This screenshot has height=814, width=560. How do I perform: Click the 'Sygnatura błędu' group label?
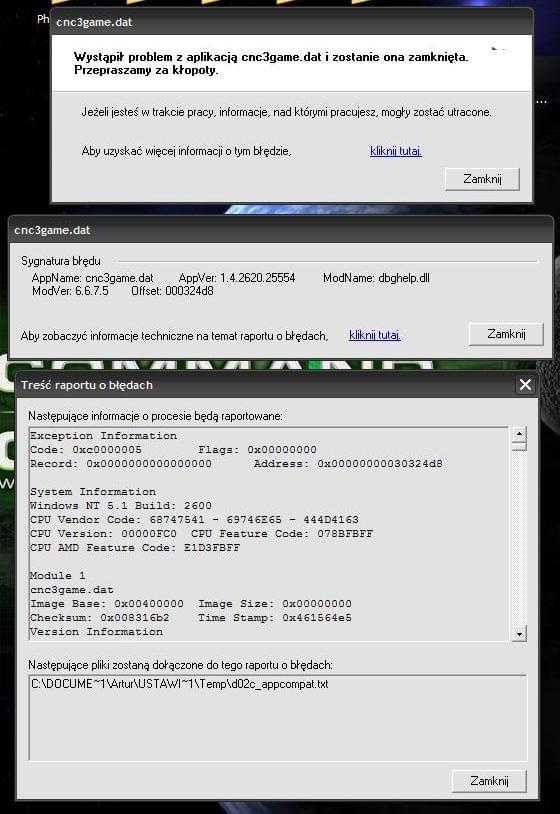tap(61, 261)
